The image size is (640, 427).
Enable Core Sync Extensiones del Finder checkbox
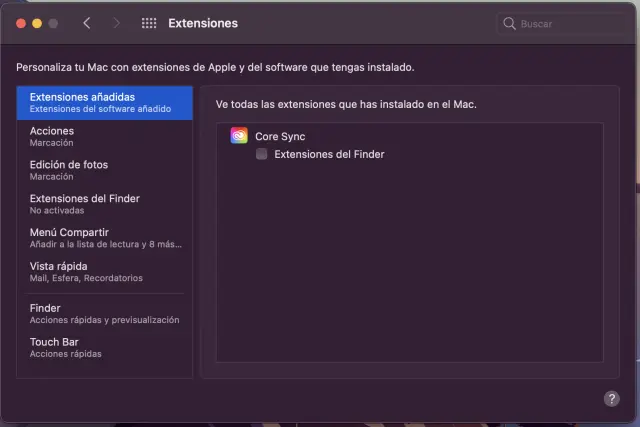coord(262,154)
